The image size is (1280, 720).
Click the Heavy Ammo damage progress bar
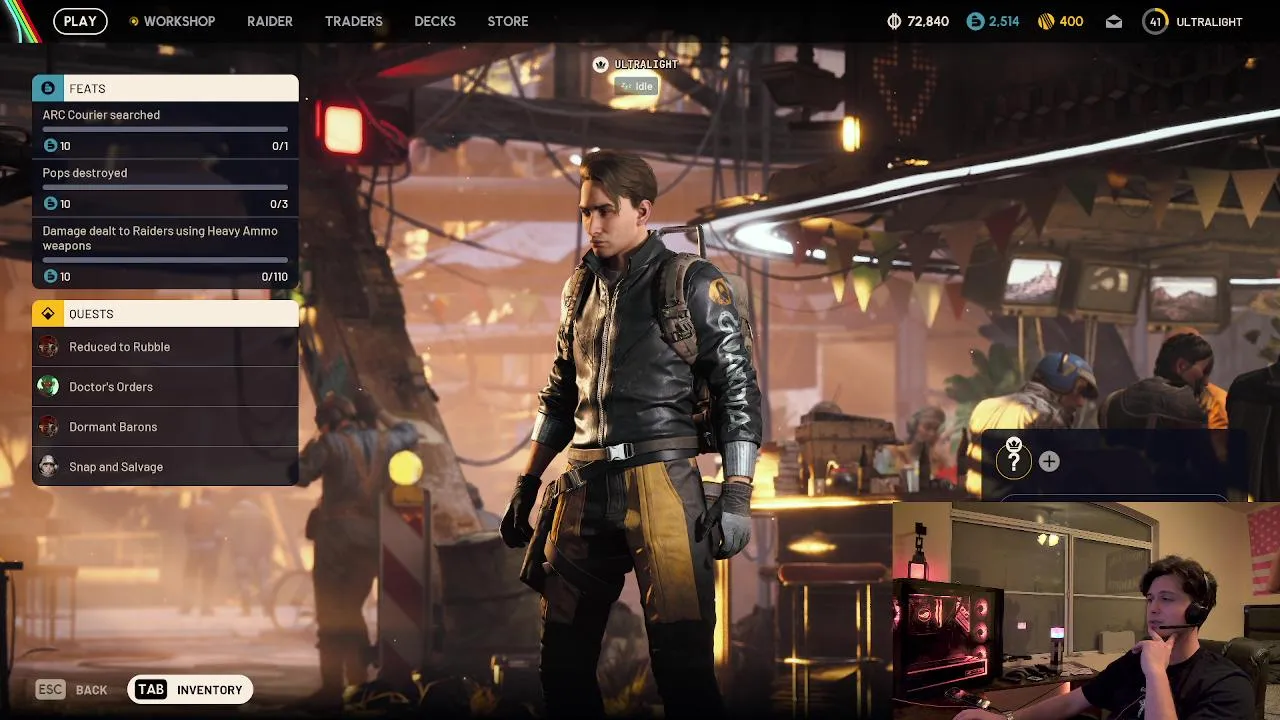(165, 260)
